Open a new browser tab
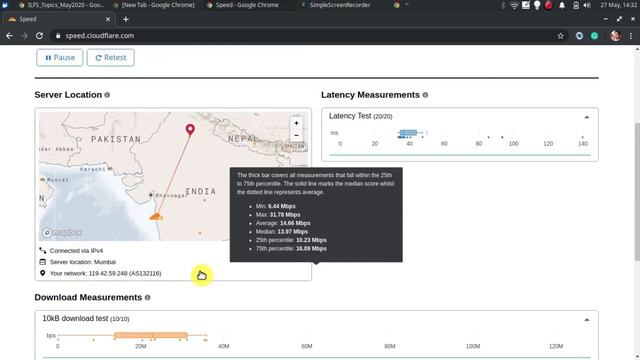The width and height of the screenshot is (640, 360). [x=126, y=19]
